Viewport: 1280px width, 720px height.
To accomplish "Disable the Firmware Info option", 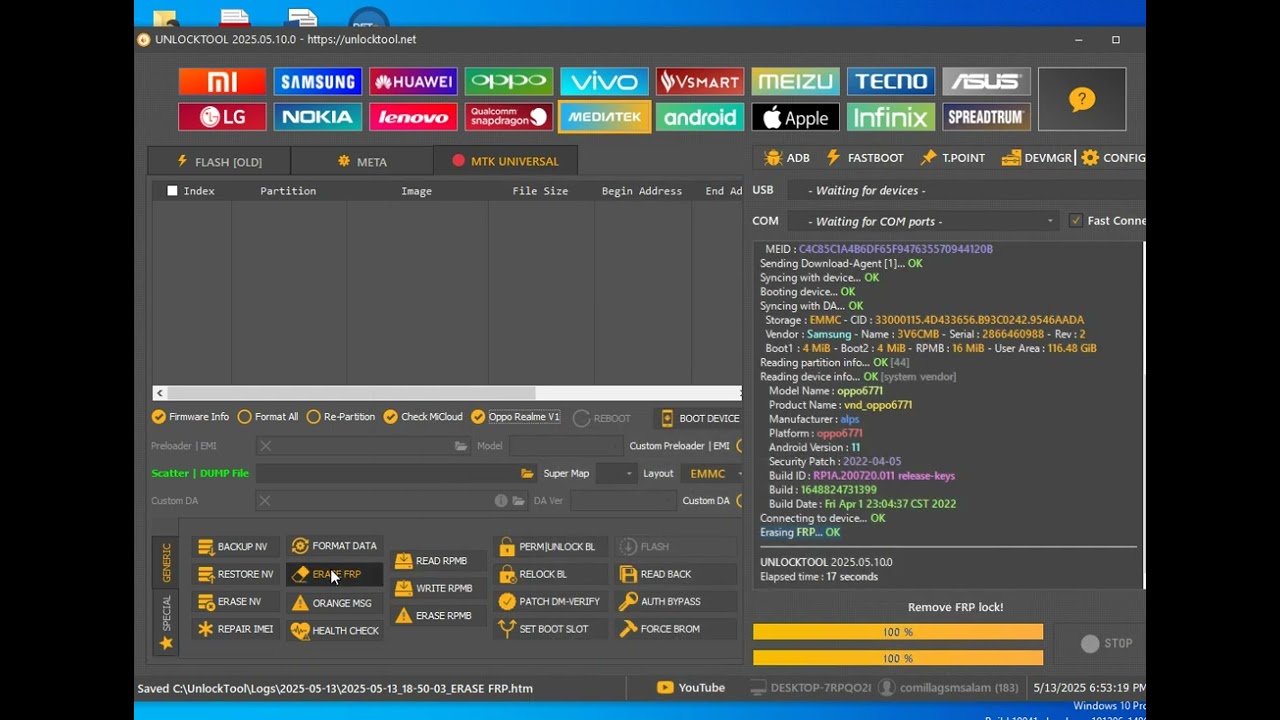I will (190, 417).
